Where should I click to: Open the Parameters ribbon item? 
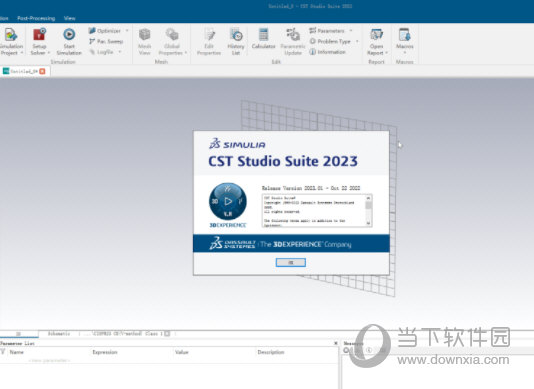[327, 31]
